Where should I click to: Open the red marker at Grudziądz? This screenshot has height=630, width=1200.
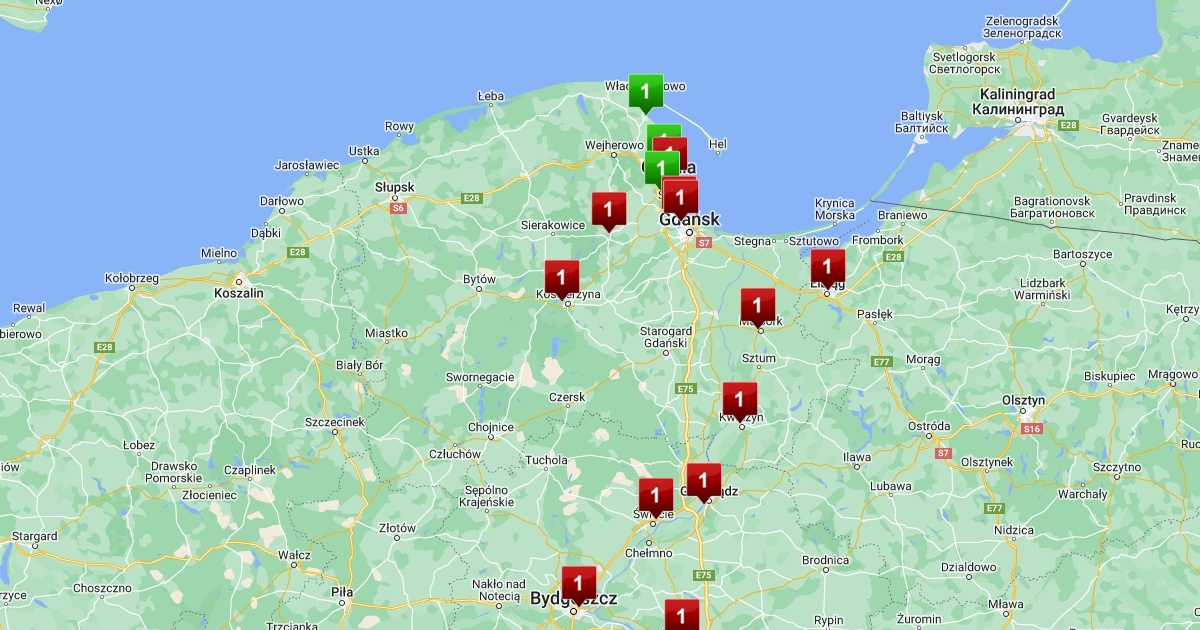(x=703, y=480)
